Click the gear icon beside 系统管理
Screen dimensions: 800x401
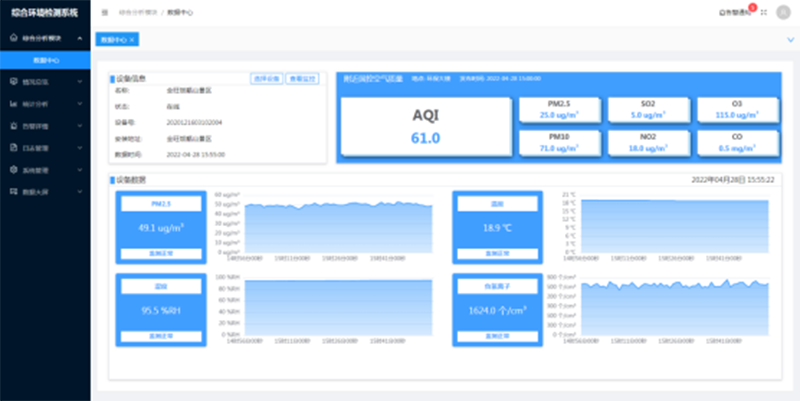pyautogui.click(x=11, y=169)
